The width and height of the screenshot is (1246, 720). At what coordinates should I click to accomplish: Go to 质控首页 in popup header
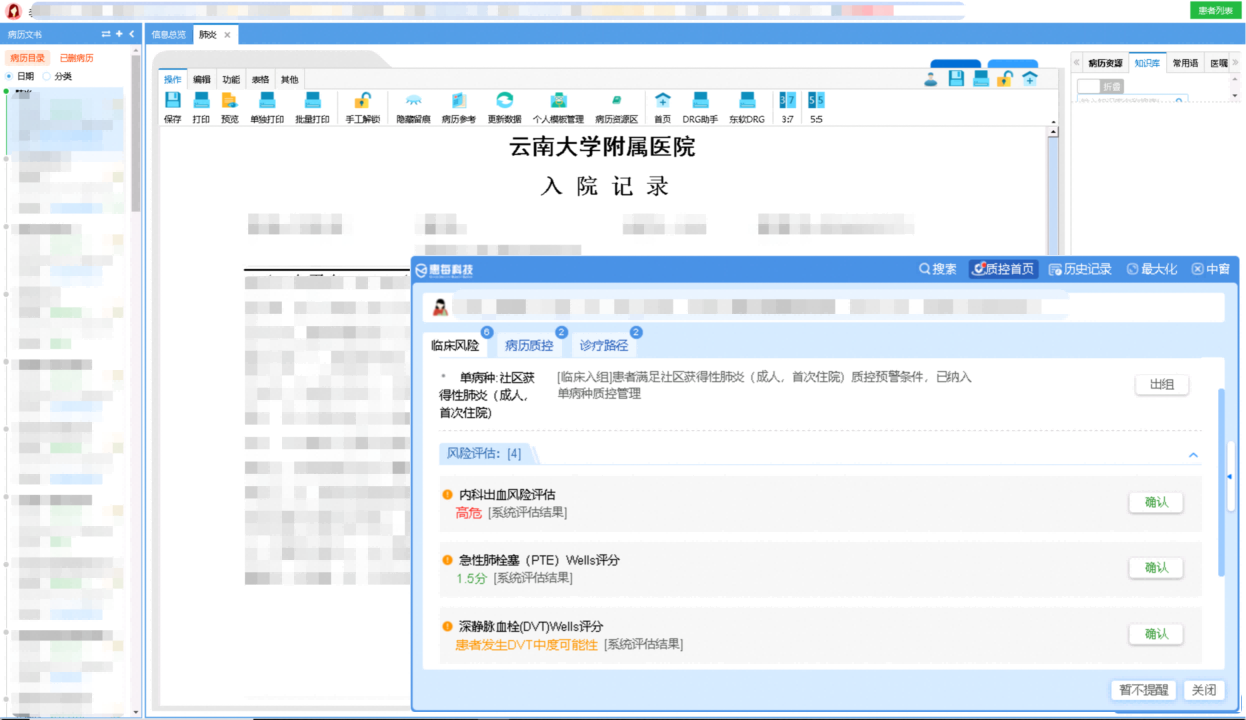click(x=1003, y=269)
